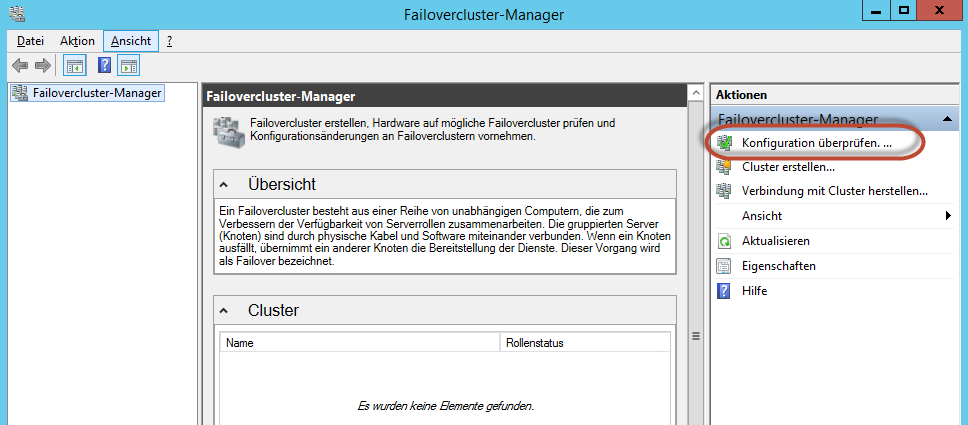The width and height of the screenshot is (968, 425).
Task: Sort by the Rollenstatus column header
Action: click(x=584, y=343)
